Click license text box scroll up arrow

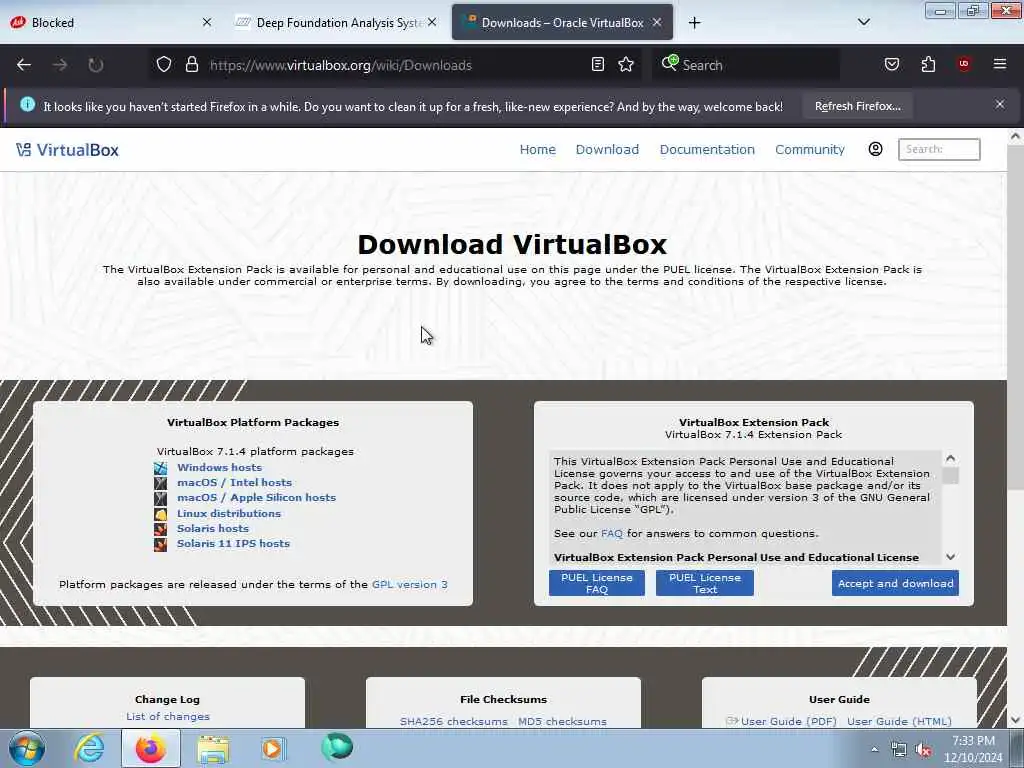[950, 458]
